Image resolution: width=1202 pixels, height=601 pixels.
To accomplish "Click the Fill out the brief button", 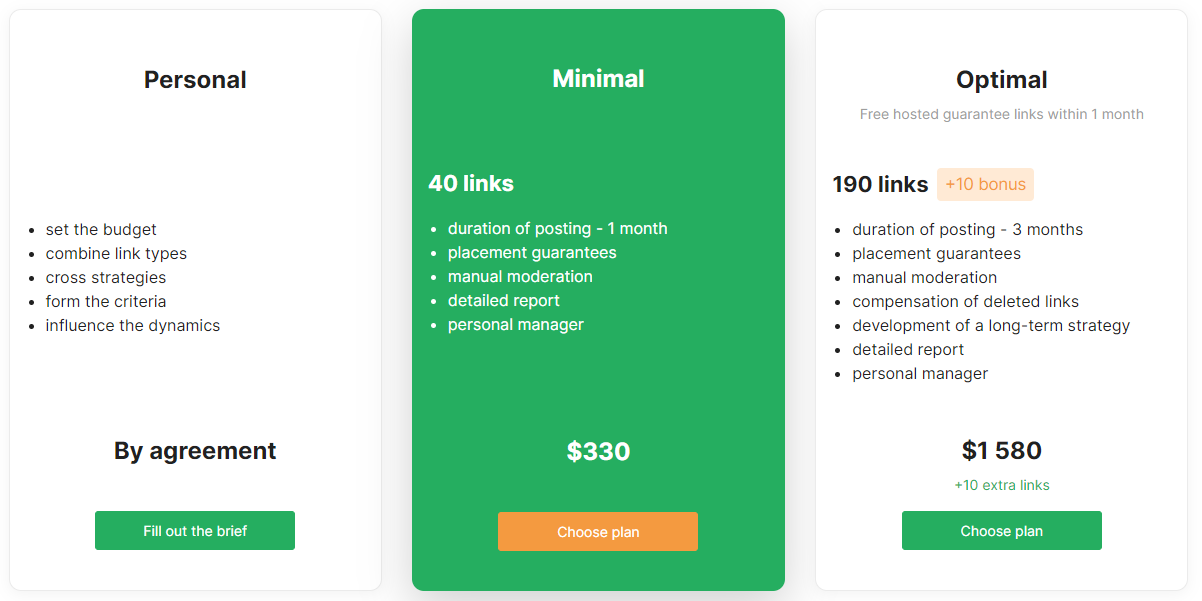I will click(x=195, y=531).
